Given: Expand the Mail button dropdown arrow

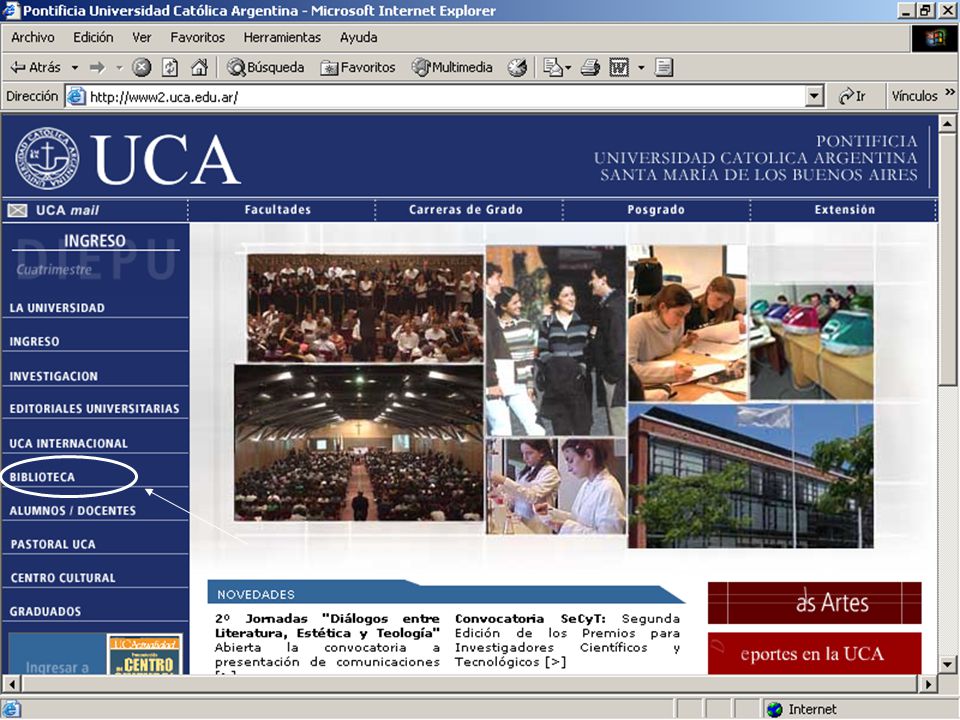Looking at the screenshot, I should click(x=568, y=67).
